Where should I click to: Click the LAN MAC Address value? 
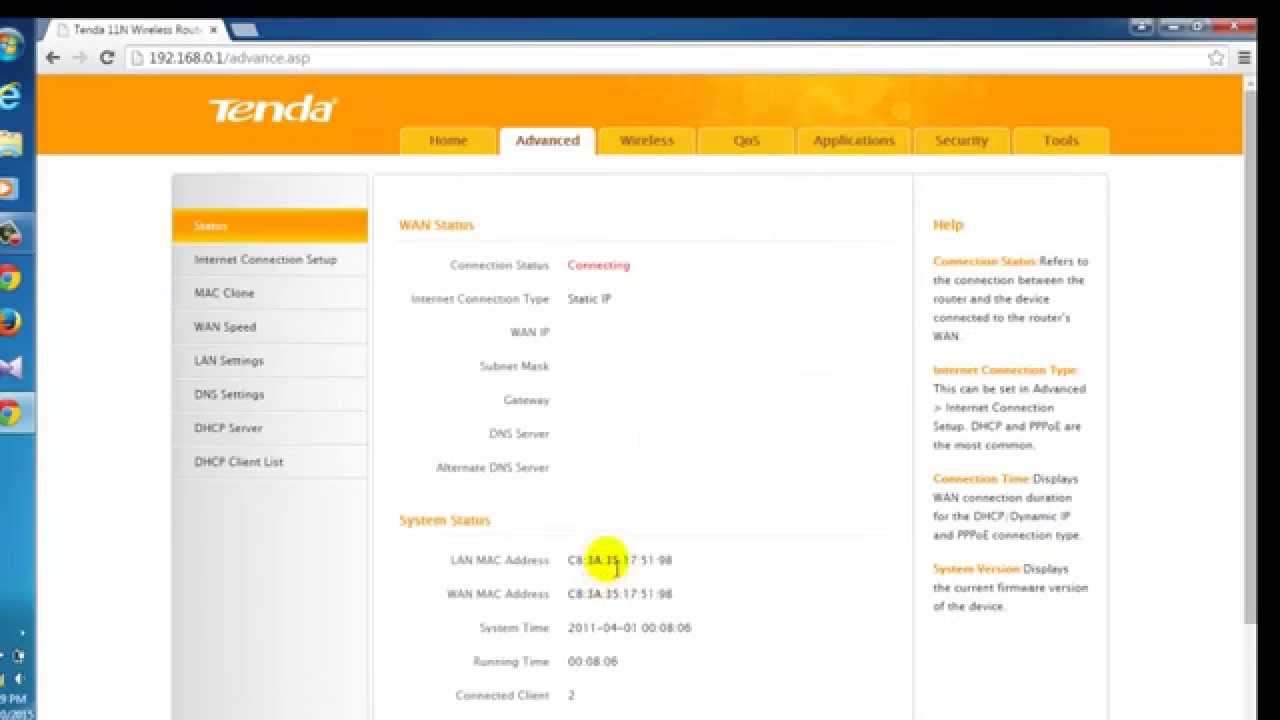click(x=620, y=560)
